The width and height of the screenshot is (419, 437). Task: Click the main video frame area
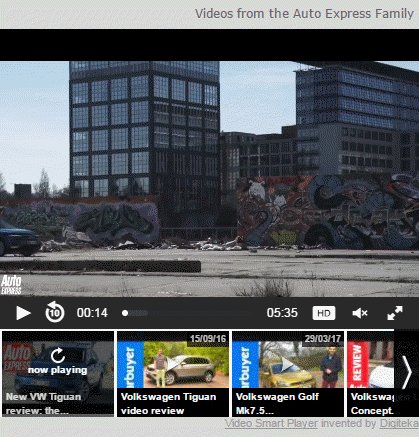(209, 179)
